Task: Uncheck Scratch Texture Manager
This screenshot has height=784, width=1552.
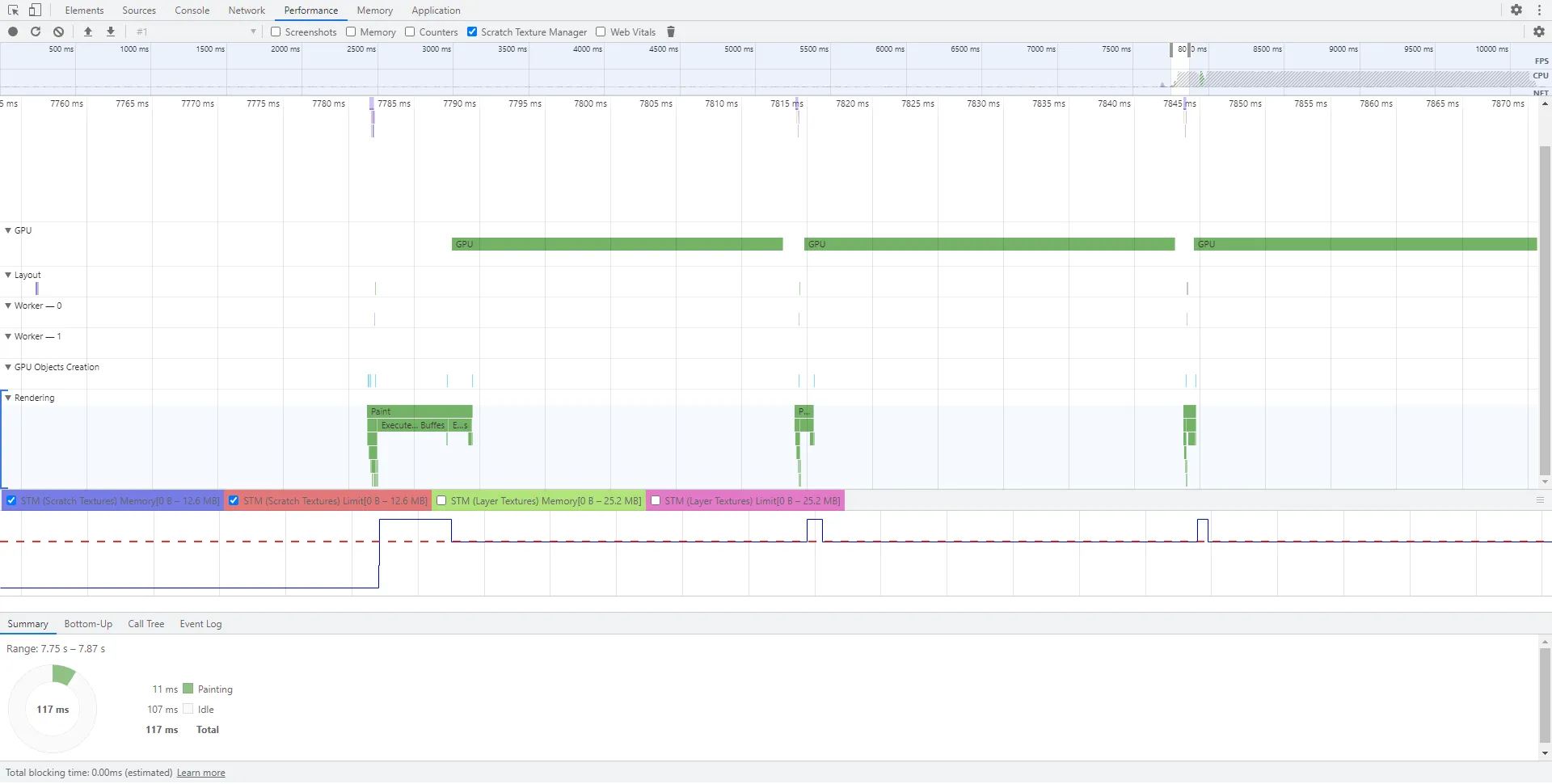Action: 472,32
